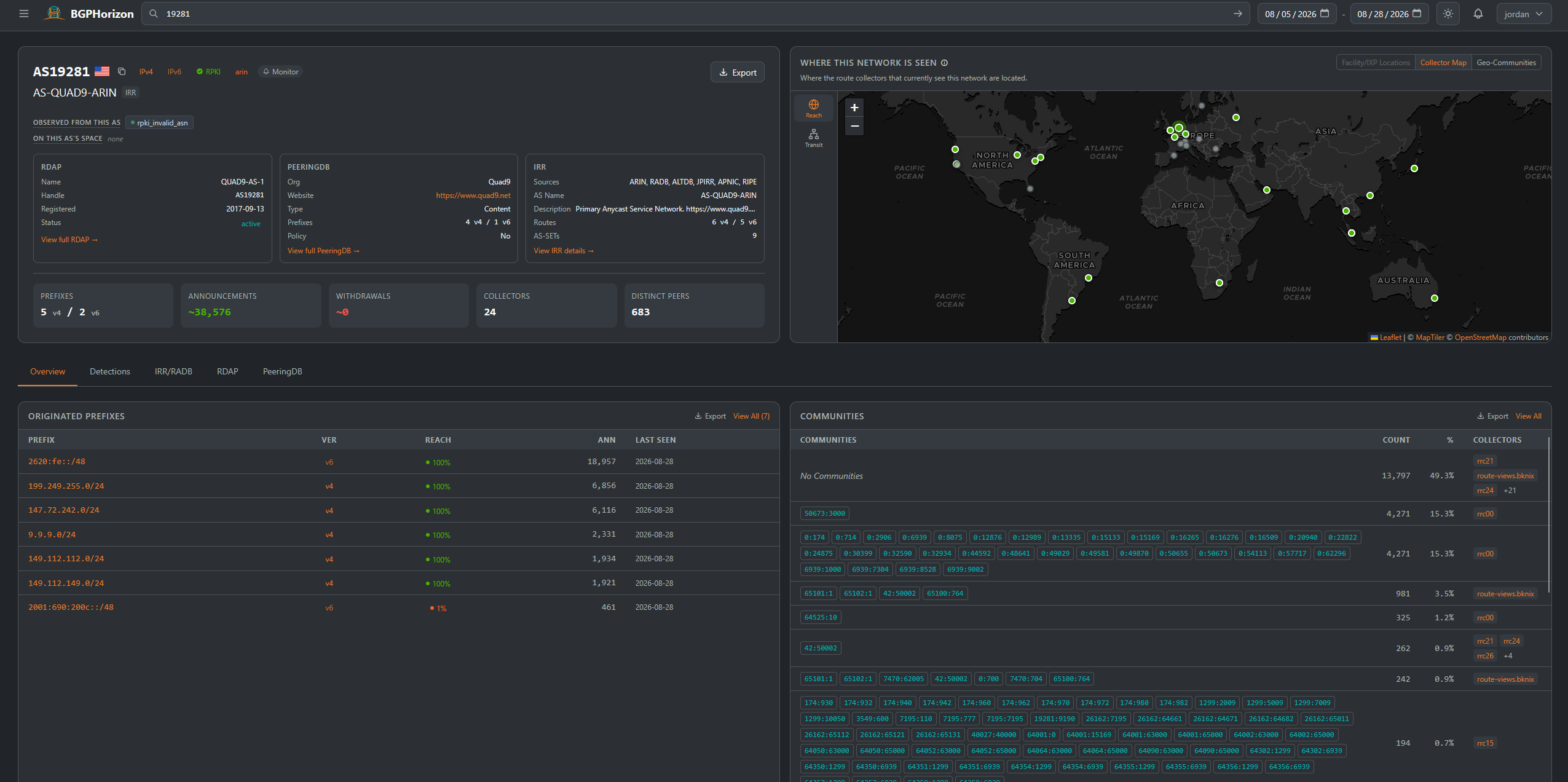
Task: Click community tag 0:174
Action: coord(814,537)
